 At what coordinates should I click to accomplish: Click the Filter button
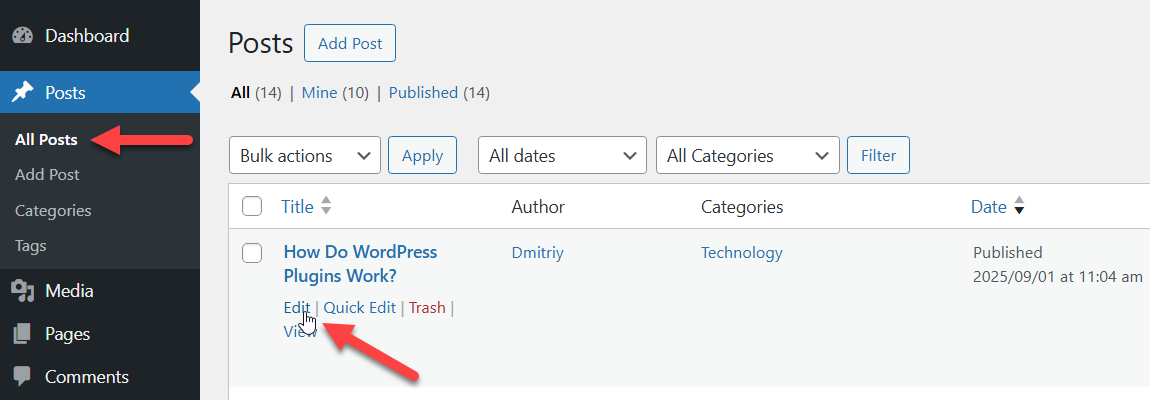(x=879, y=156)
